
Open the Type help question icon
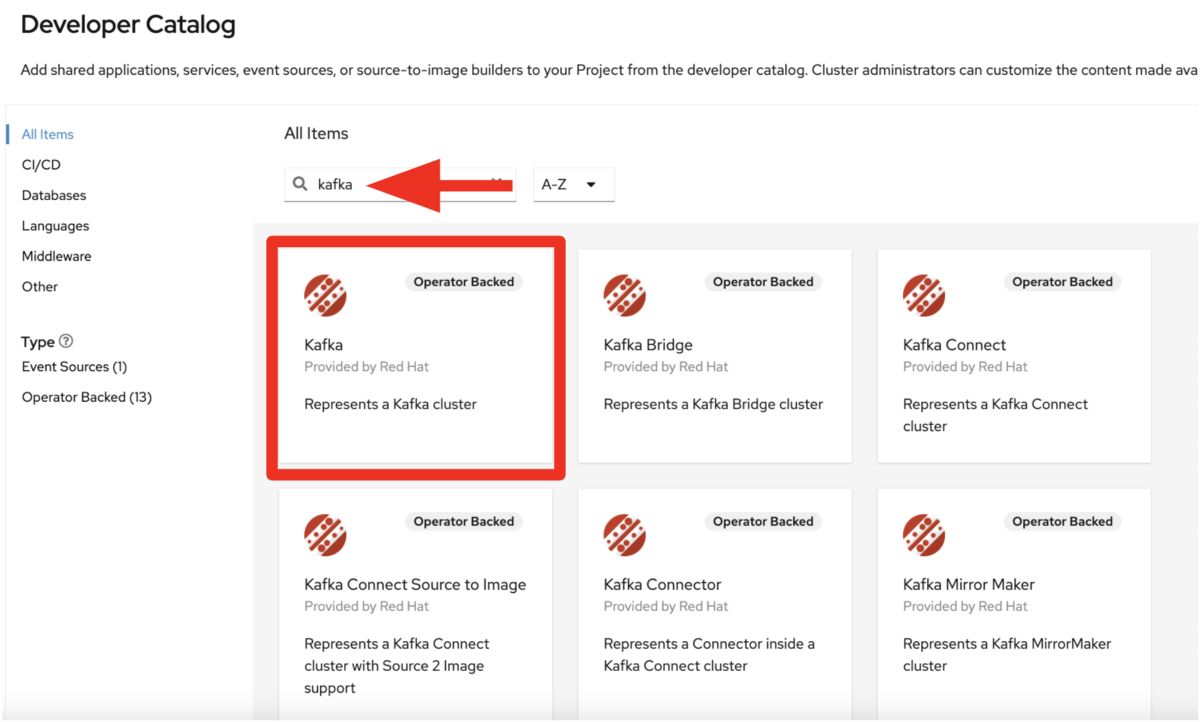66,341
